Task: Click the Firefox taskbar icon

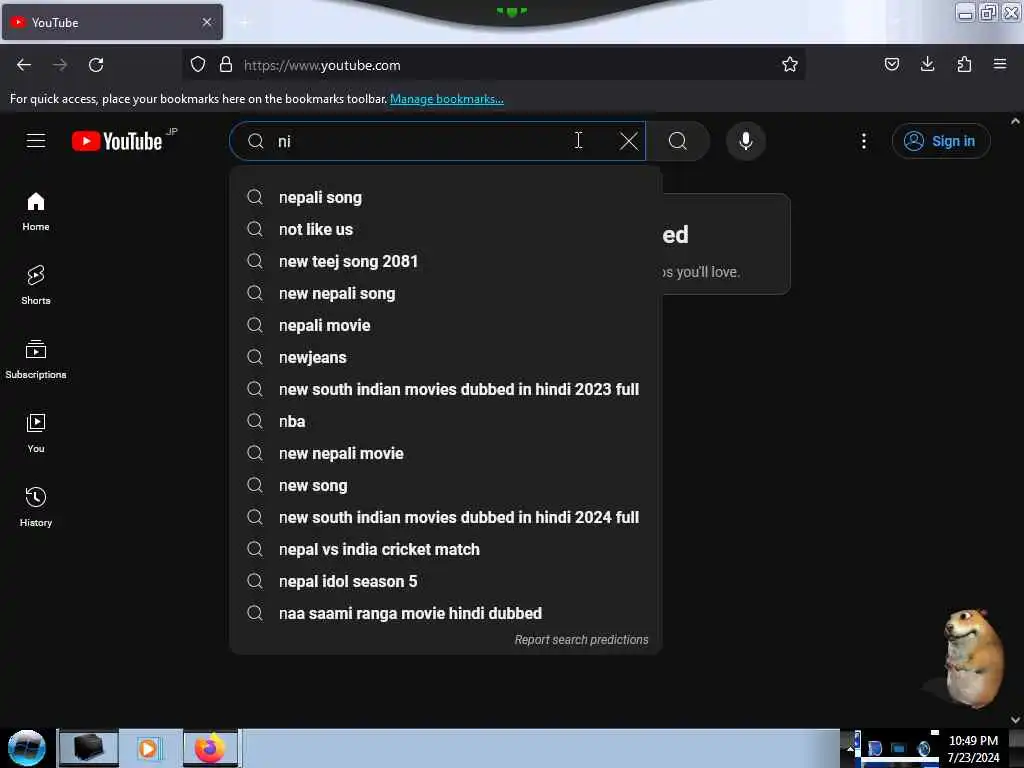Action: [x=210, y=748]
